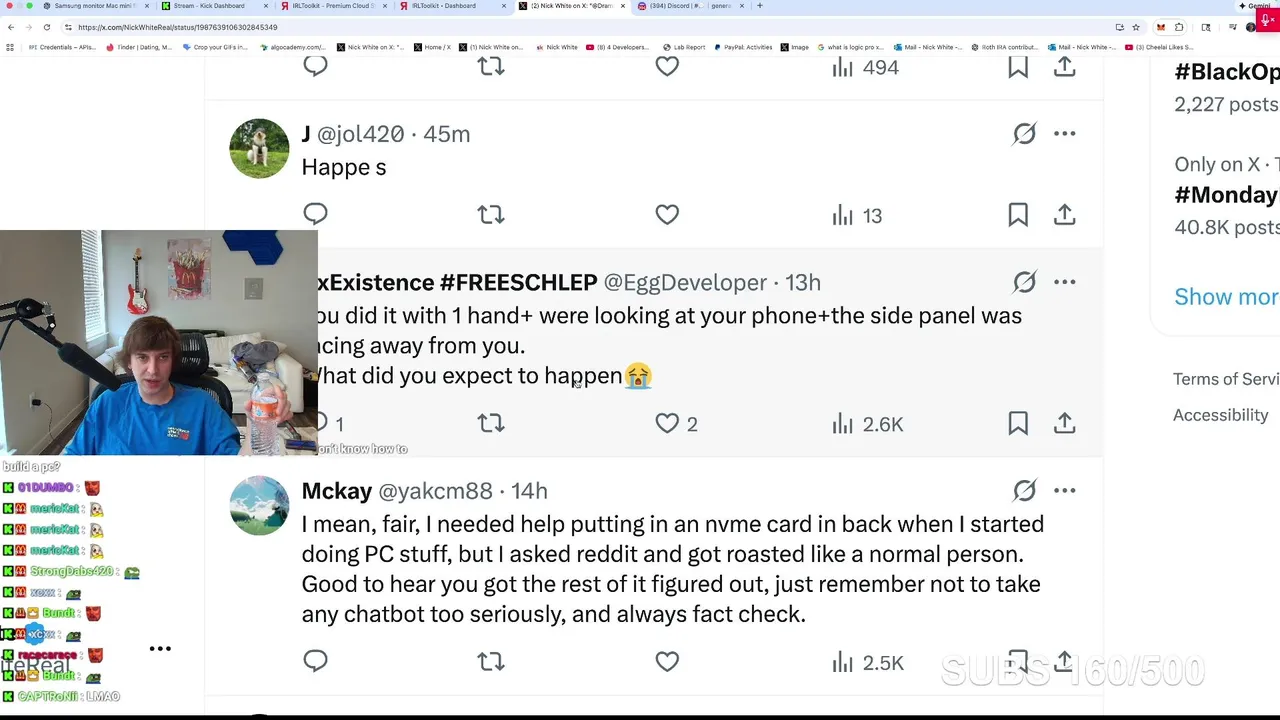
Task: Open more options for @jol420 reply
Action: pyautogui.click(x=1064, y=134)
